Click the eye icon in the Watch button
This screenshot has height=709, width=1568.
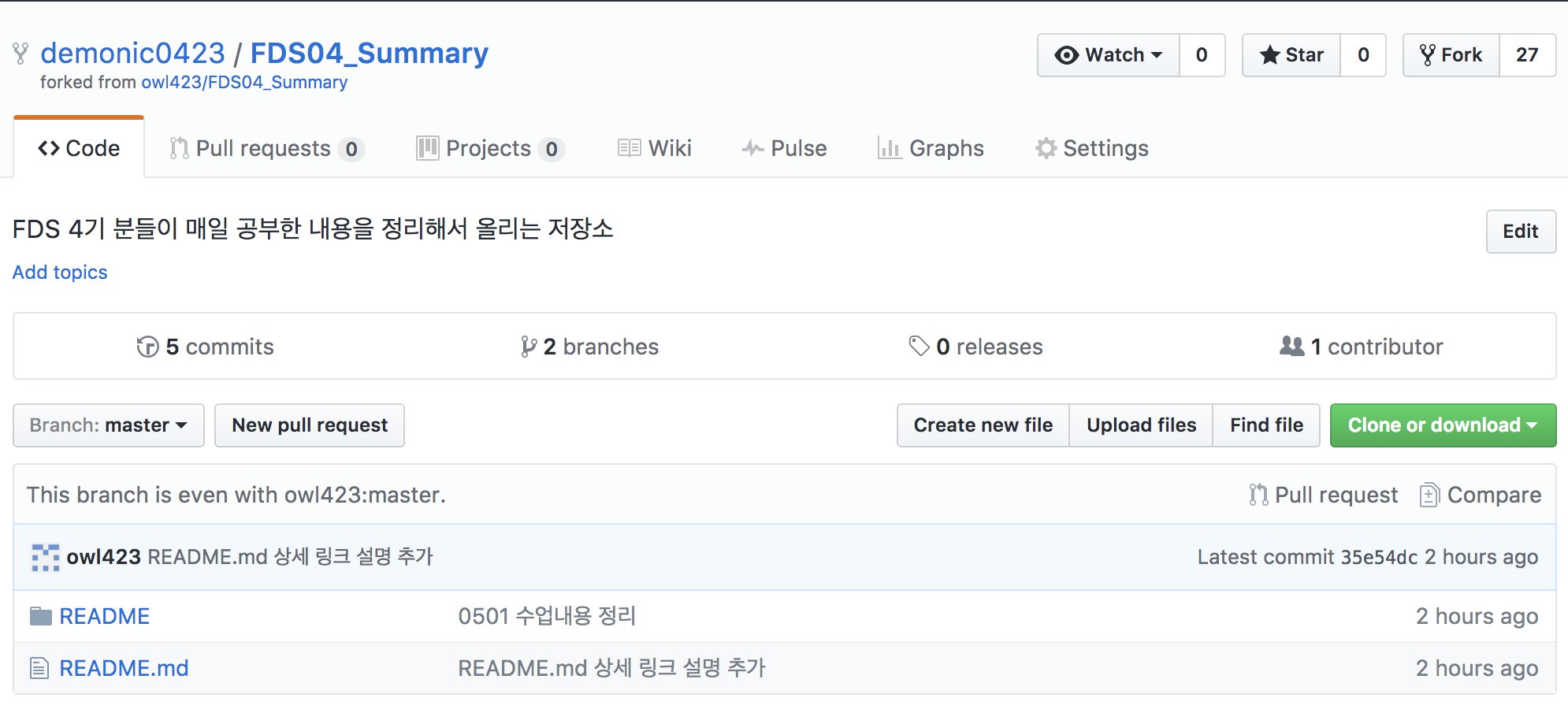[1066, 55]
